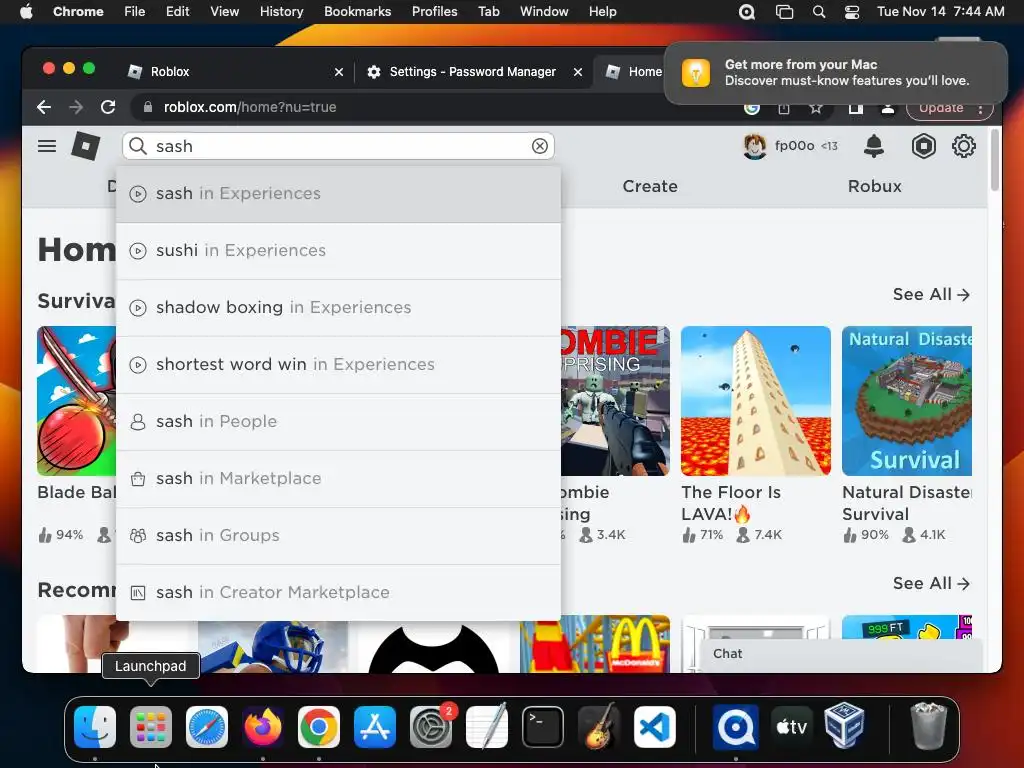
Task: Open Finder from the Dock
Action: (x=95, y=727)
